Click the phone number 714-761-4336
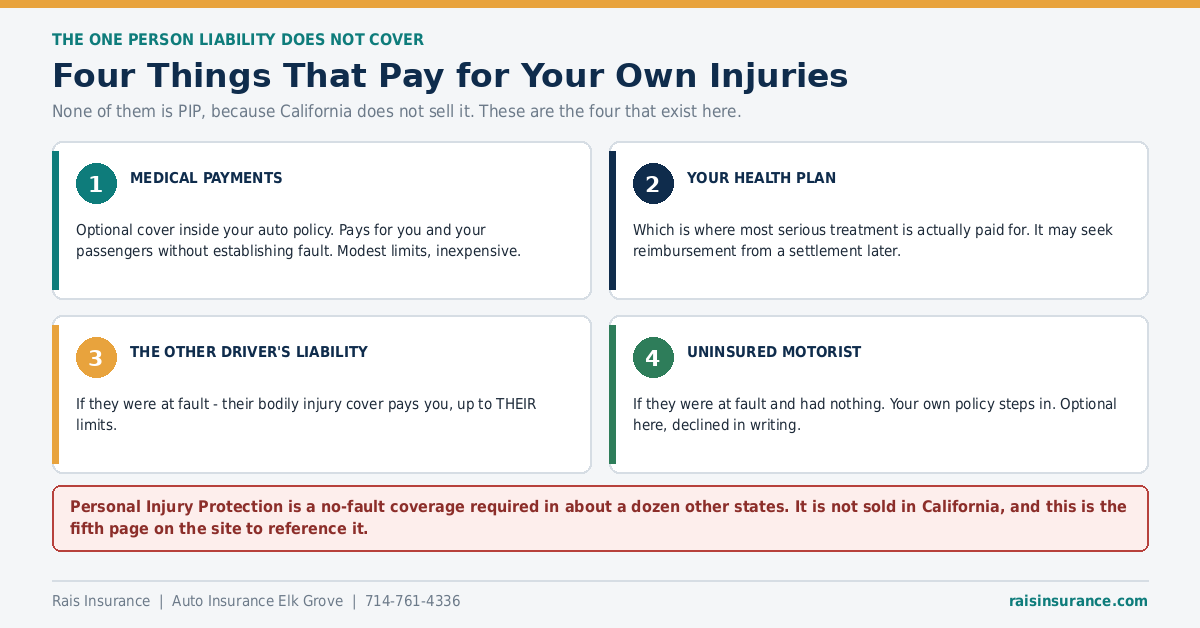 click(x=412, y=601)
